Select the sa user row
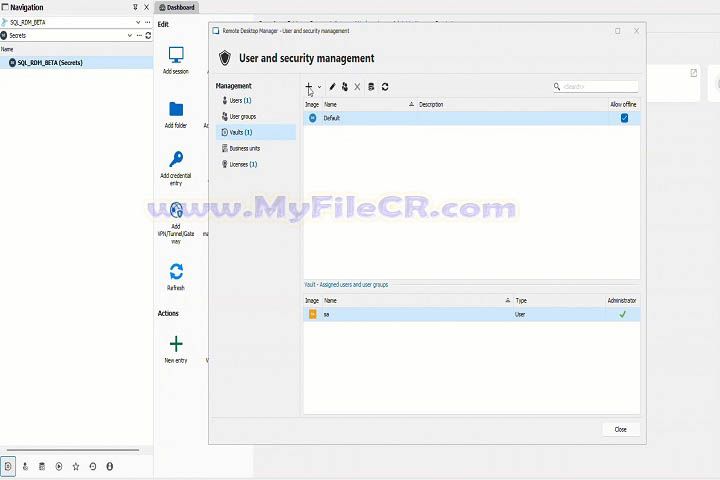The height and width of the screenshot is (480, 720). 472,314
